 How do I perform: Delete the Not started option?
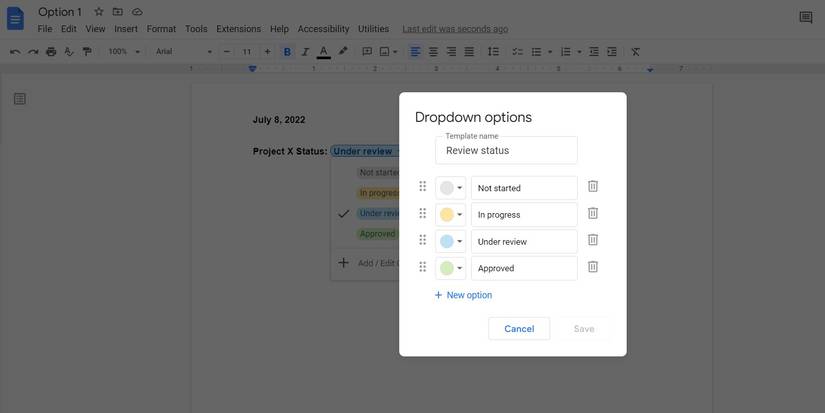pos(592,186)
